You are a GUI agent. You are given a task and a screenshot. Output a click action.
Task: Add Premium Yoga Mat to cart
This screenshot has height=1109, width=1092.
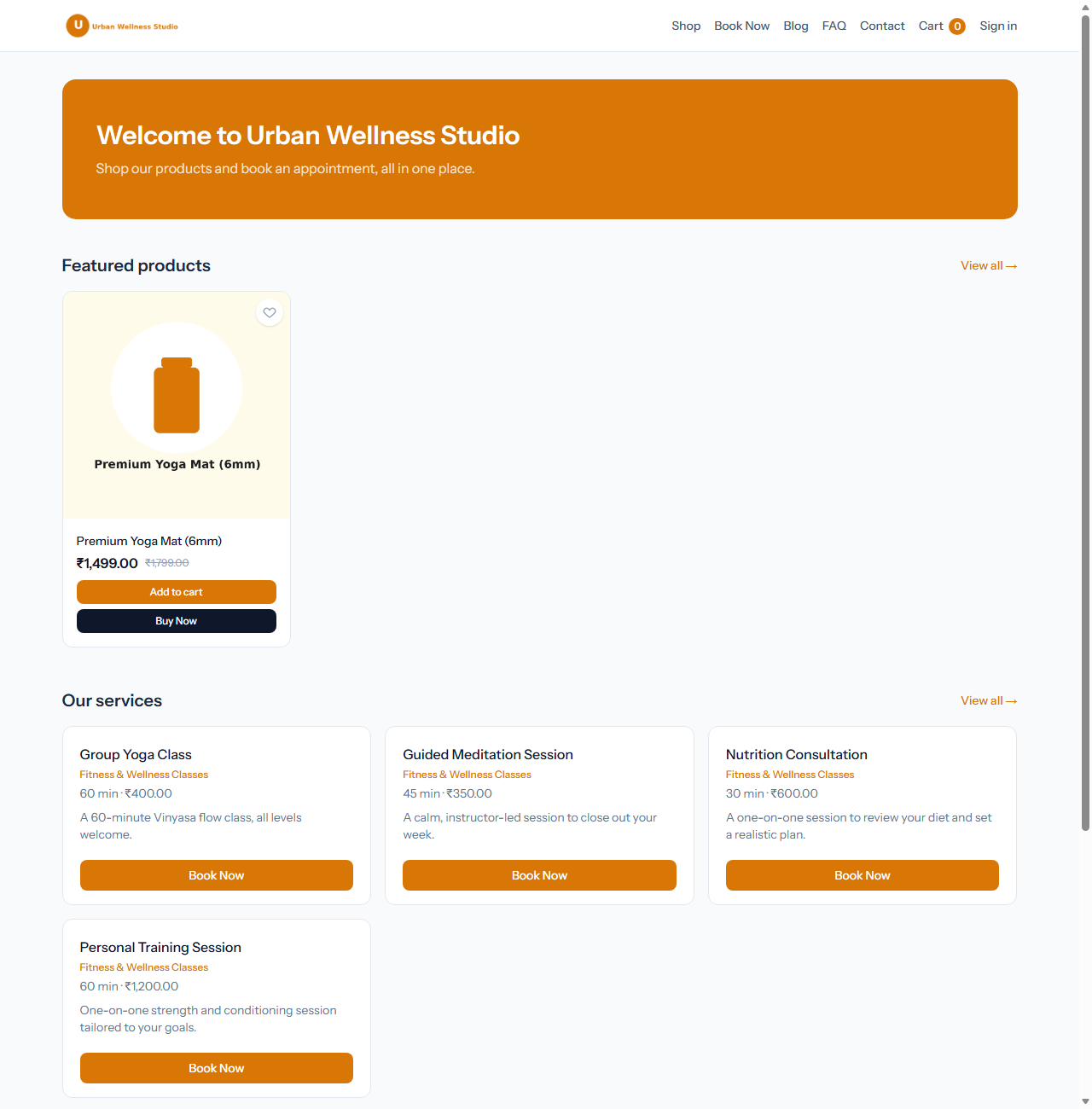(x=177, y=592)
